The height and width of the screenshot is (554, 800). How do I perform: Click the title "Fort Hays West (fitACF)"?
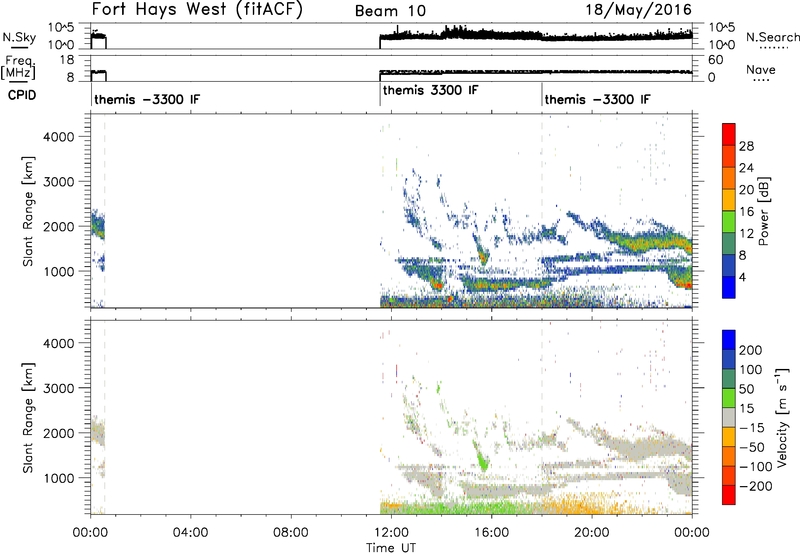(x=197, y=10)
